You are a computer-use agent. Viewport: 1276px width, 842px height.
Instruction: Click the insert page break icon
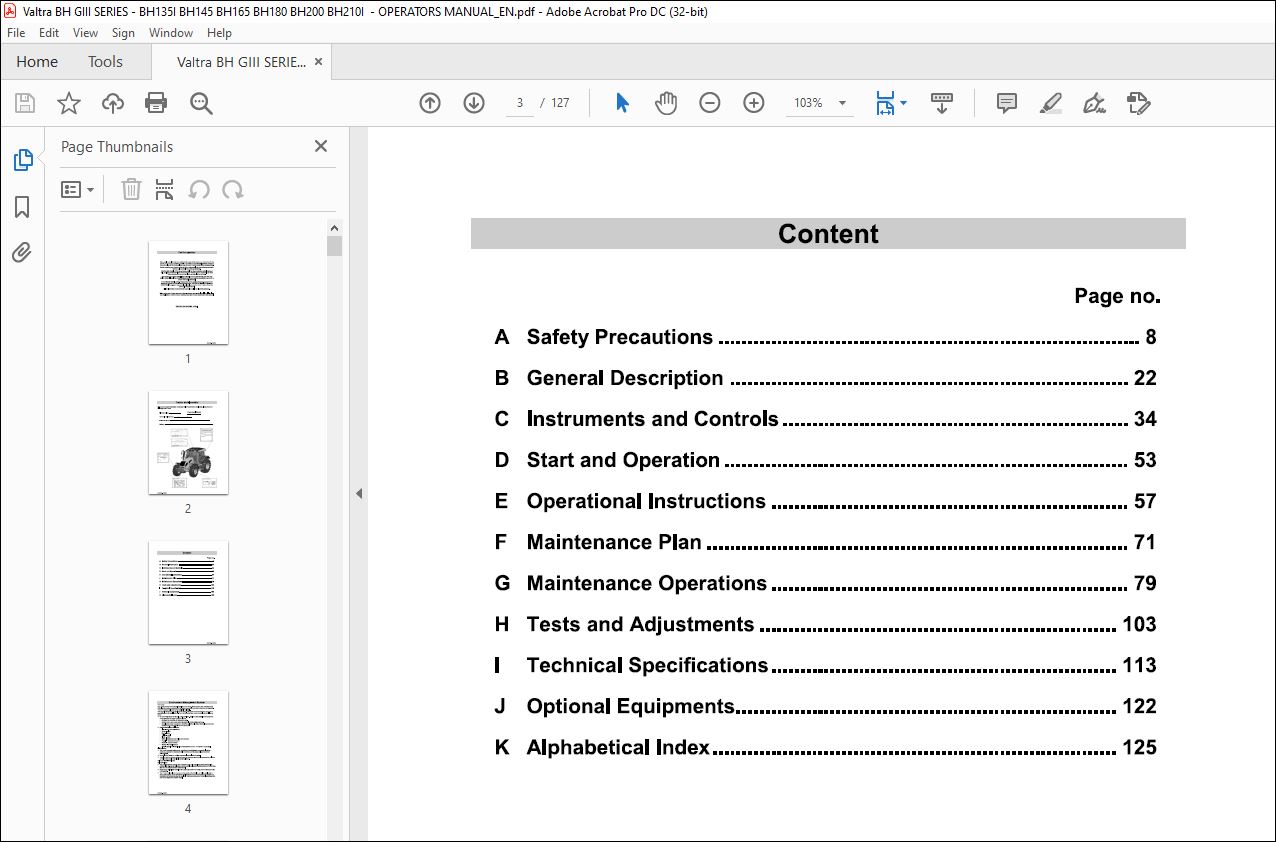pos(165,189)
